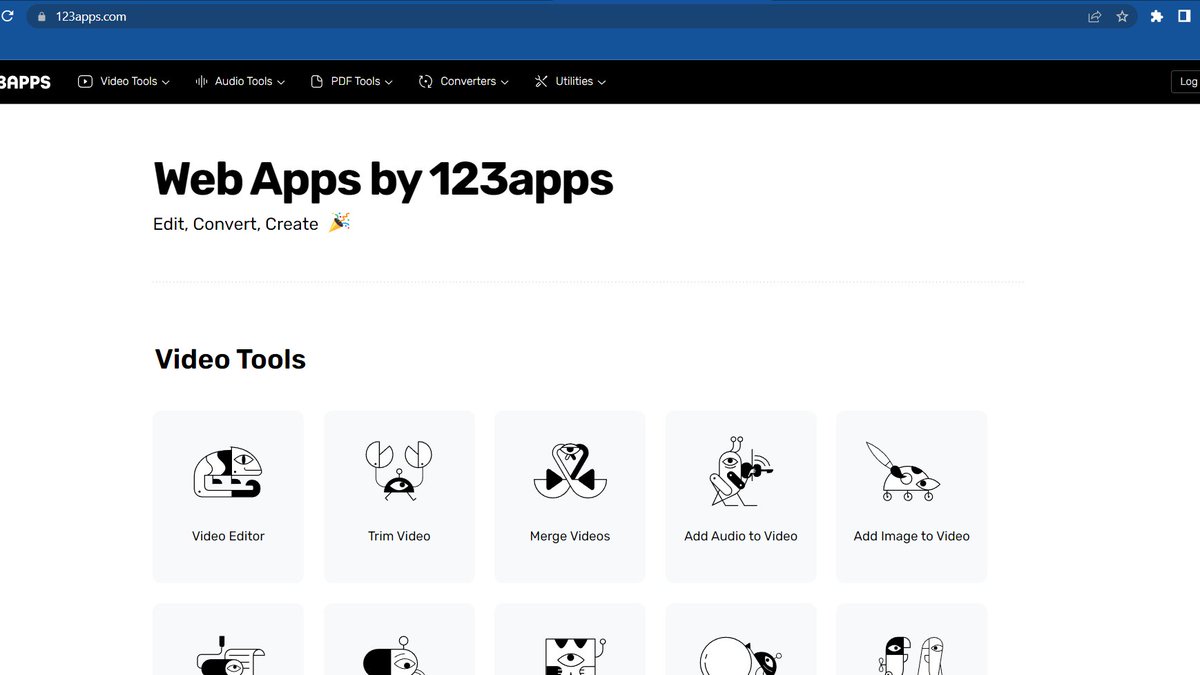Click the Add Image to Video ladybug icon
1200x675 pixels.
[903, 471]
